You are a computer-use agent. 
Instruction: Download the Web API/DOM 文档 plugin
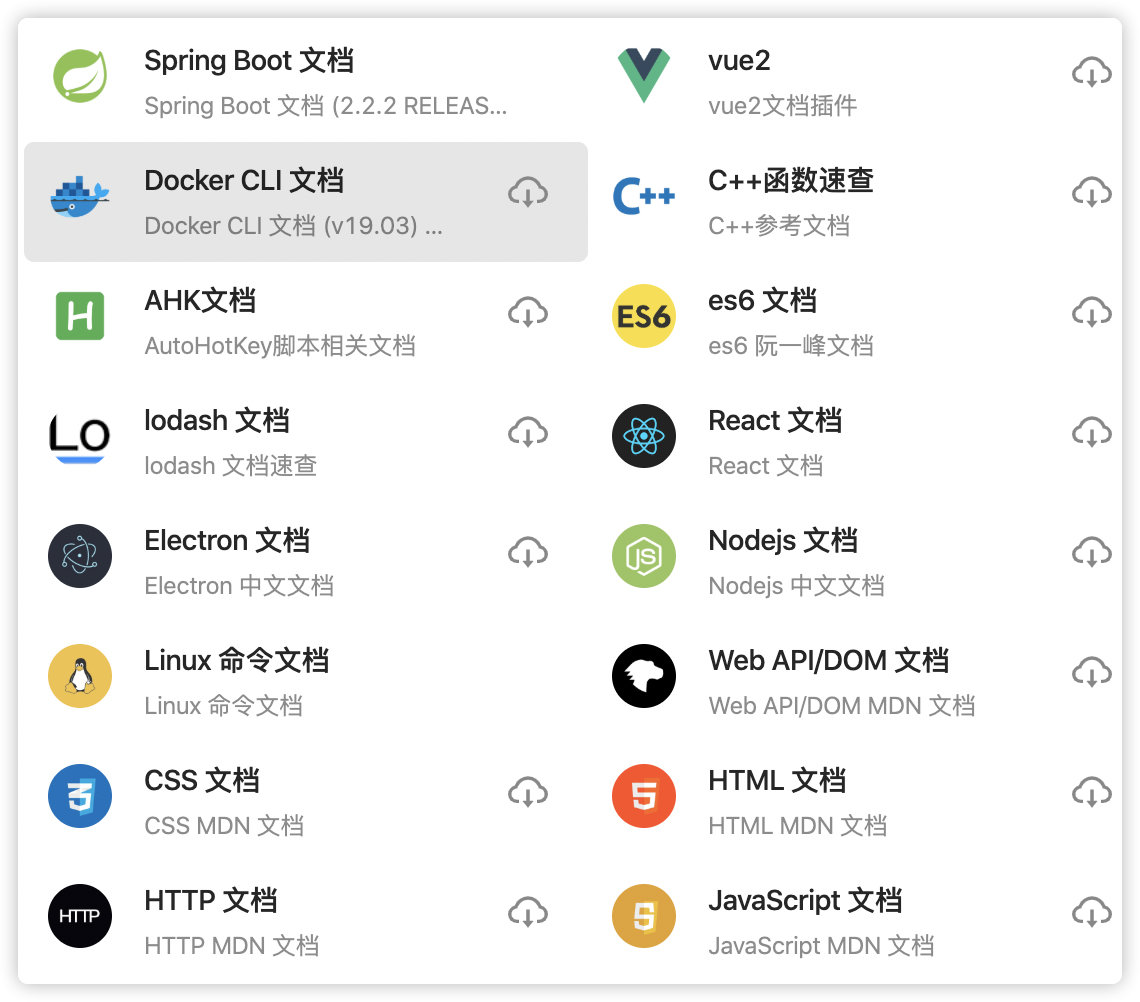[1092, 672]
